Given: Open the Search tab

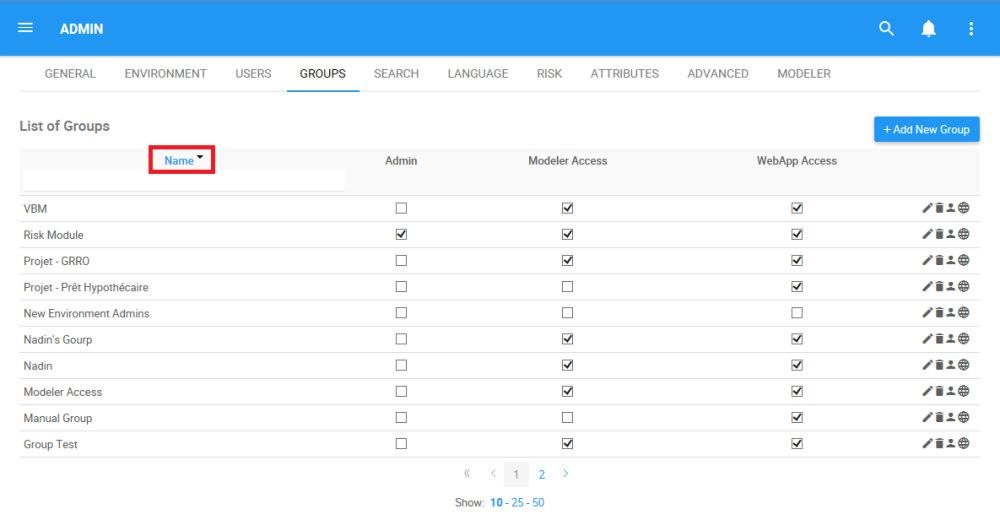Looking at the screenshot, I should pyautogui.click(x=396, y=73).
